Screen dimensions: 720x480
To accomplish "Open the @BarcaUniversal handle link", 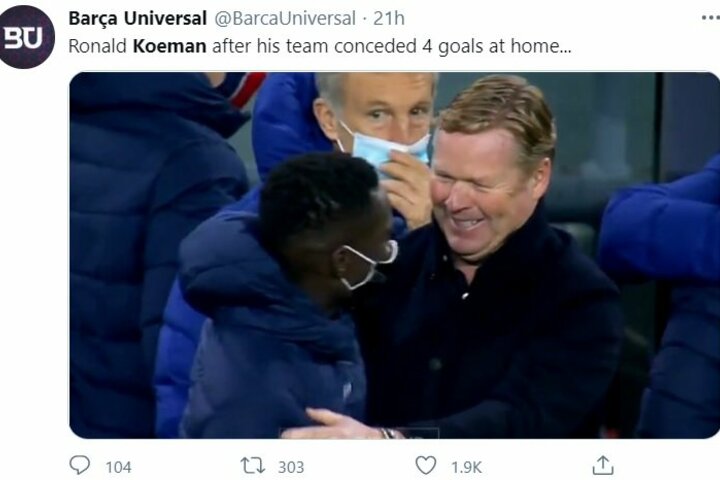I will click(x=285, y=18).
